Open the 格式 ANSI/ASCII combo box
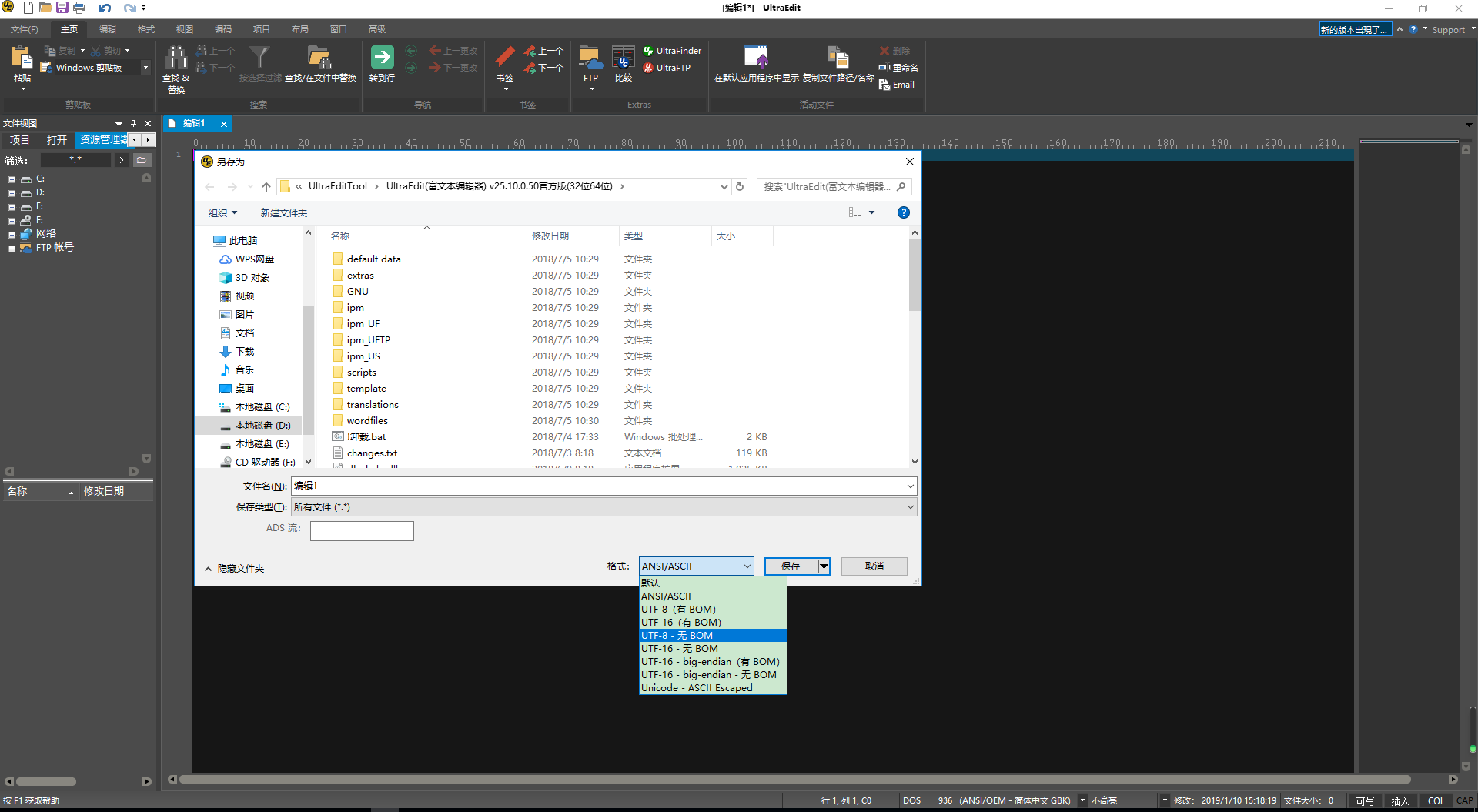 [x=696, y=566]
